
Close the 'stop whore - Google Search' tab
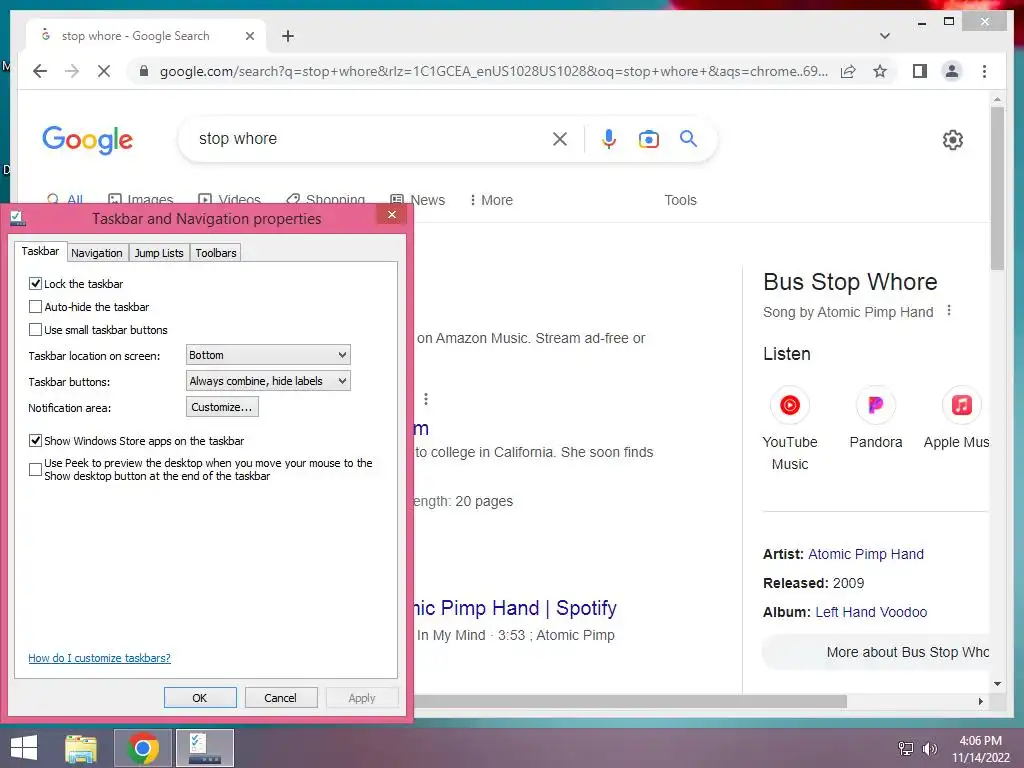[249, 36]
